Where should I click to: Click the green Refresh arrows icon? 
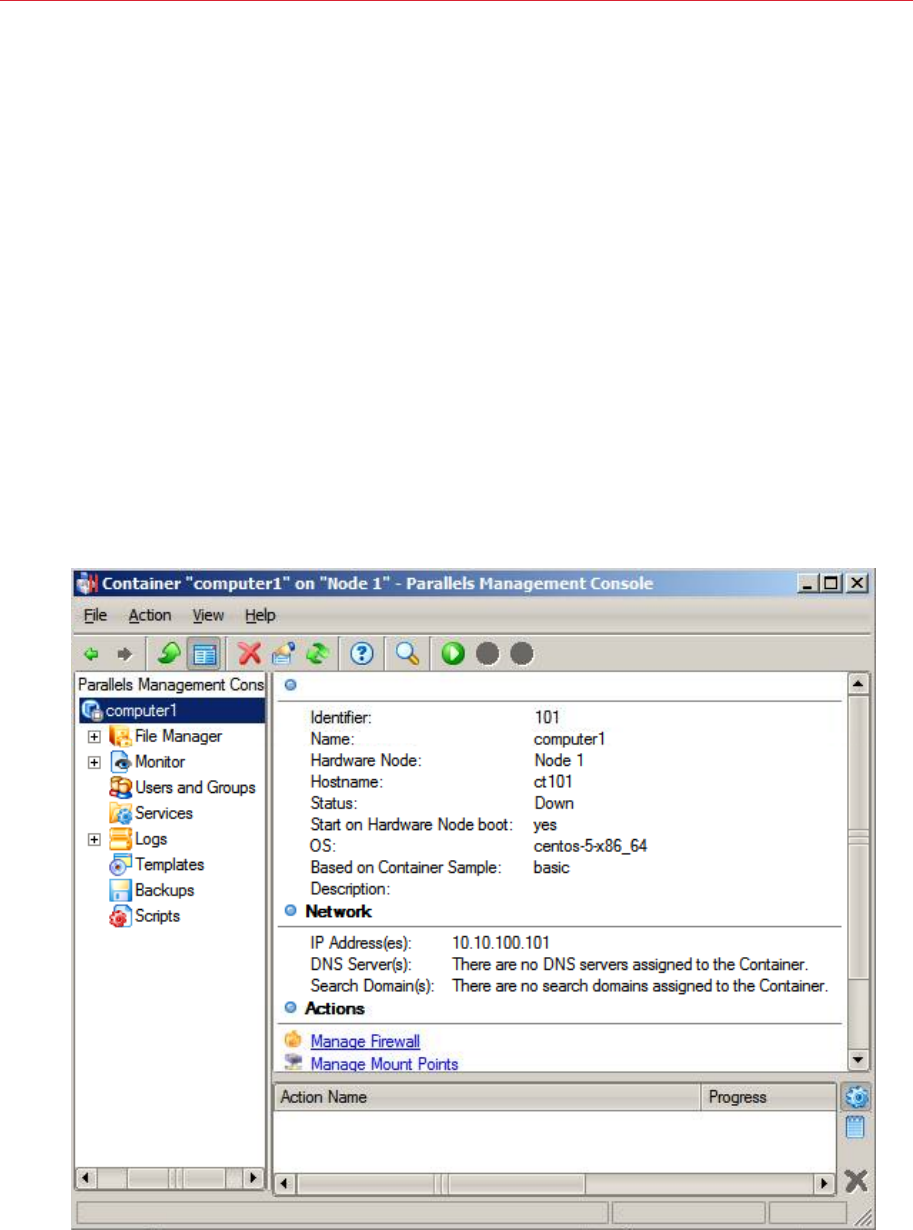(x=318, y=654)
